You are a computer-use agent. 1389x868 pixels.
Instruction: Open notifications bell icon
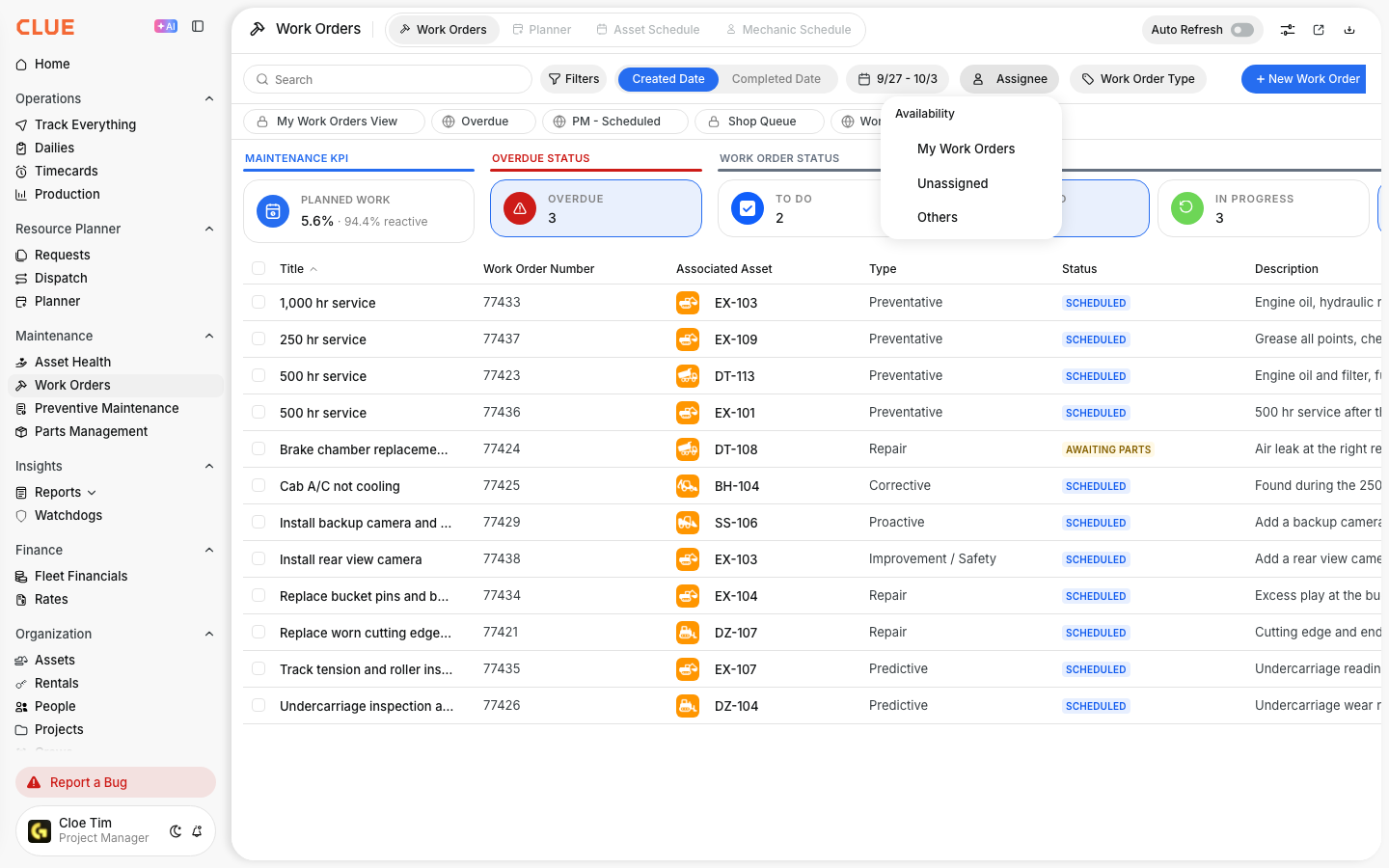click(197, 831)
